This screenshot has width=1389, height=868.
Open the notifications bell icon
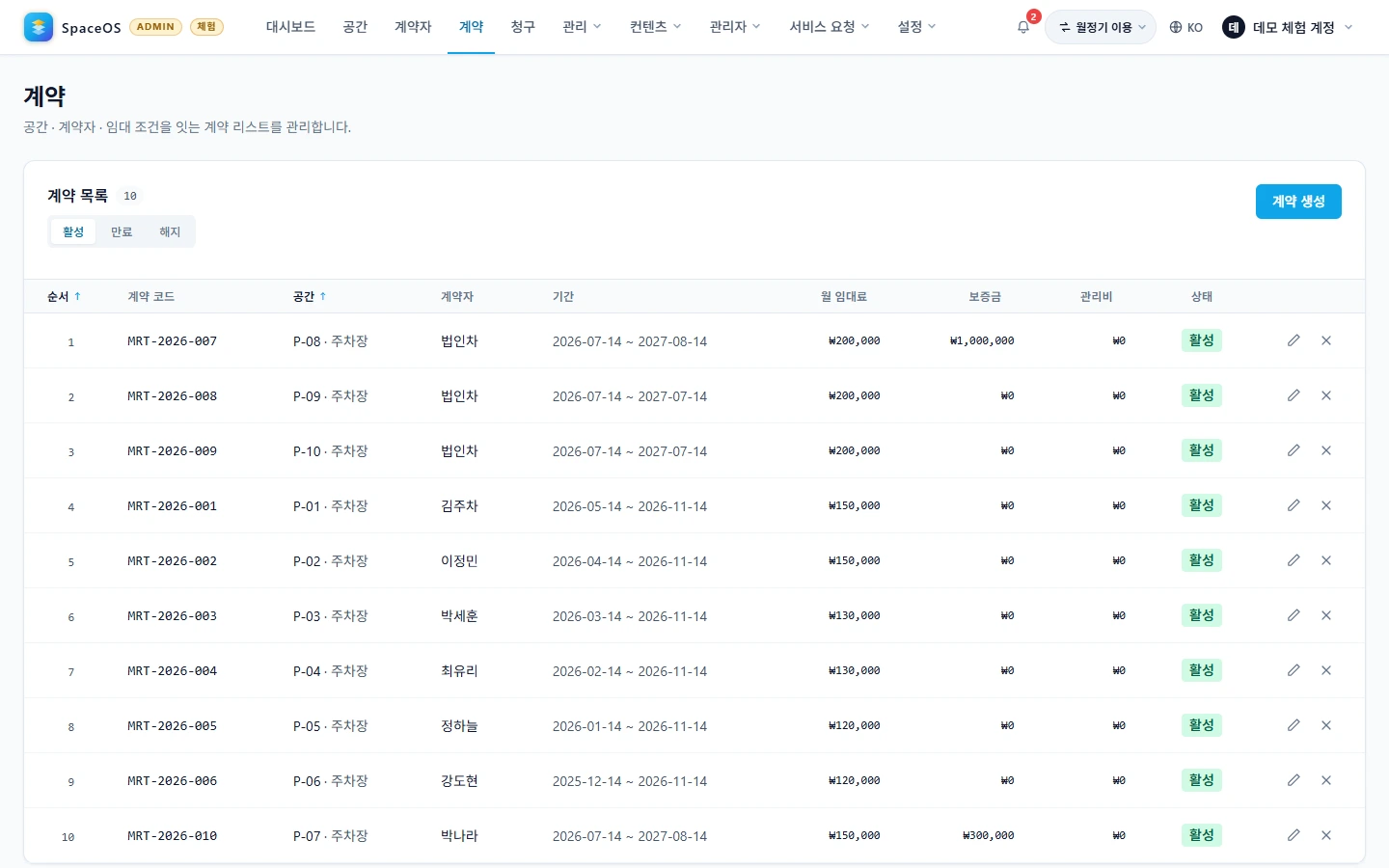pos(1023,27)
